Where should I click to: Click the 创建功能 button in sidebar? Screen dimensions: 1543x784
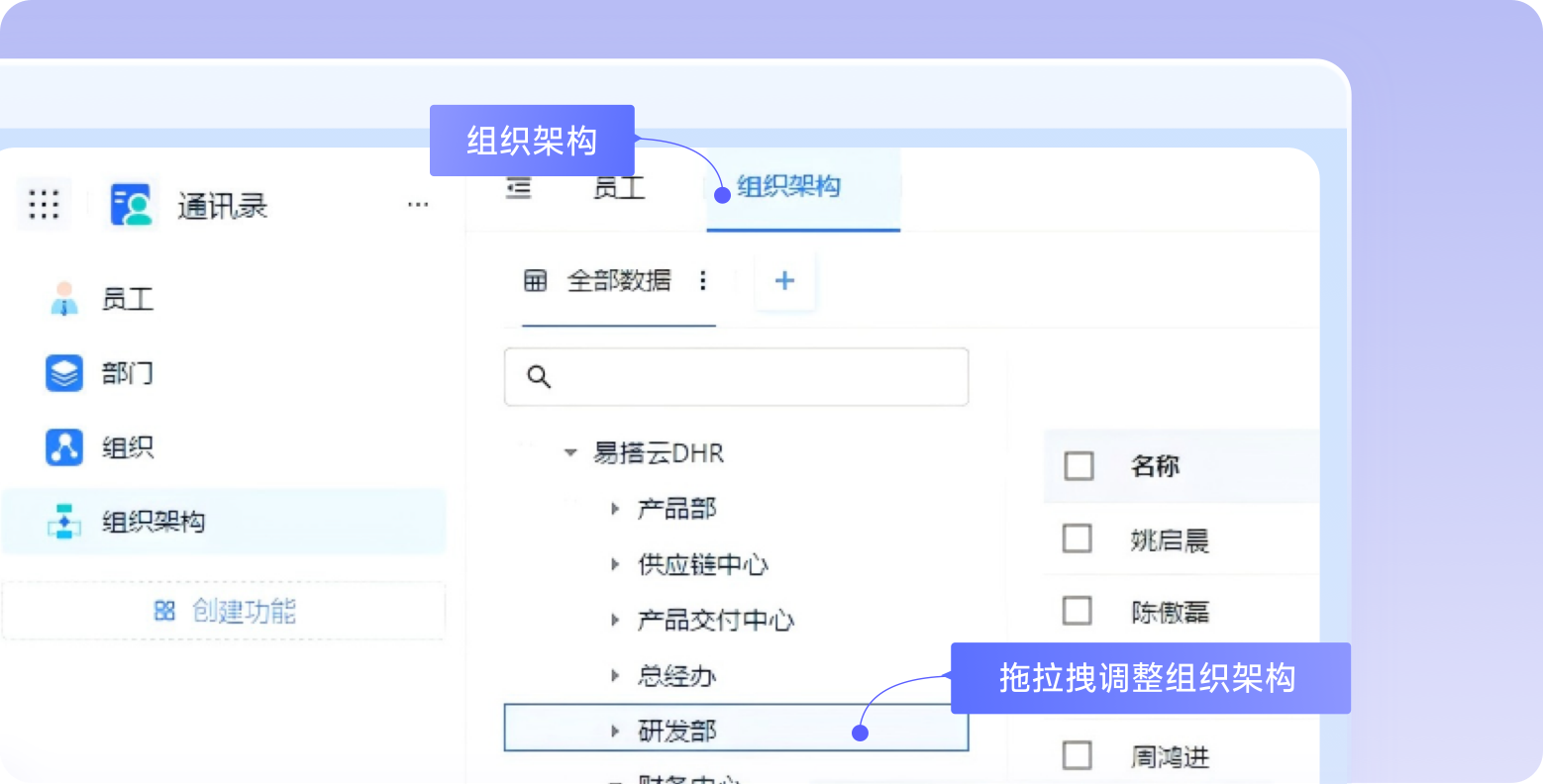(225, 612)
